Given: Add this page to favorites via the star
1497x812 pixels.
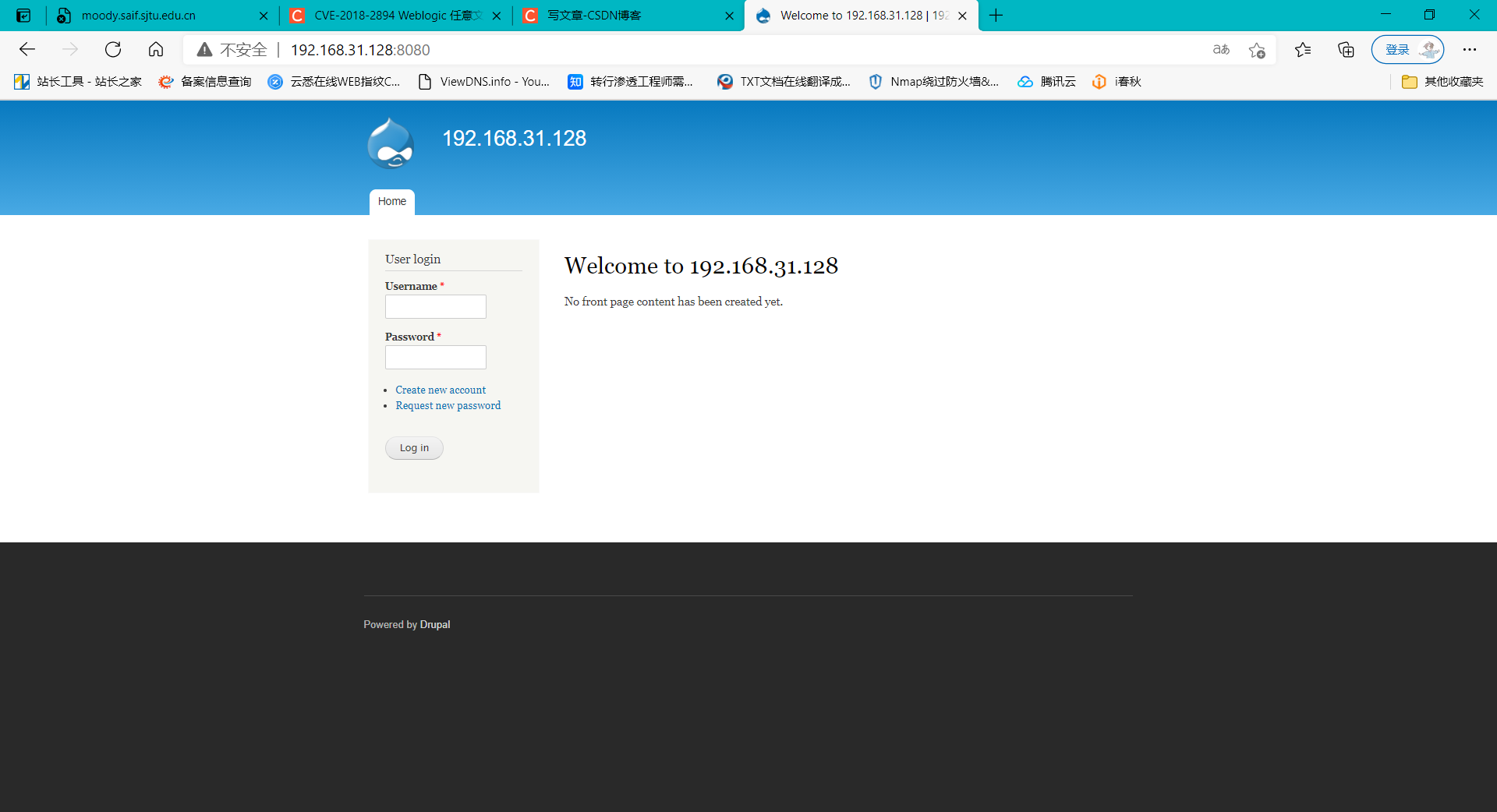Looking at the screenshot, I should point(1257,50).
